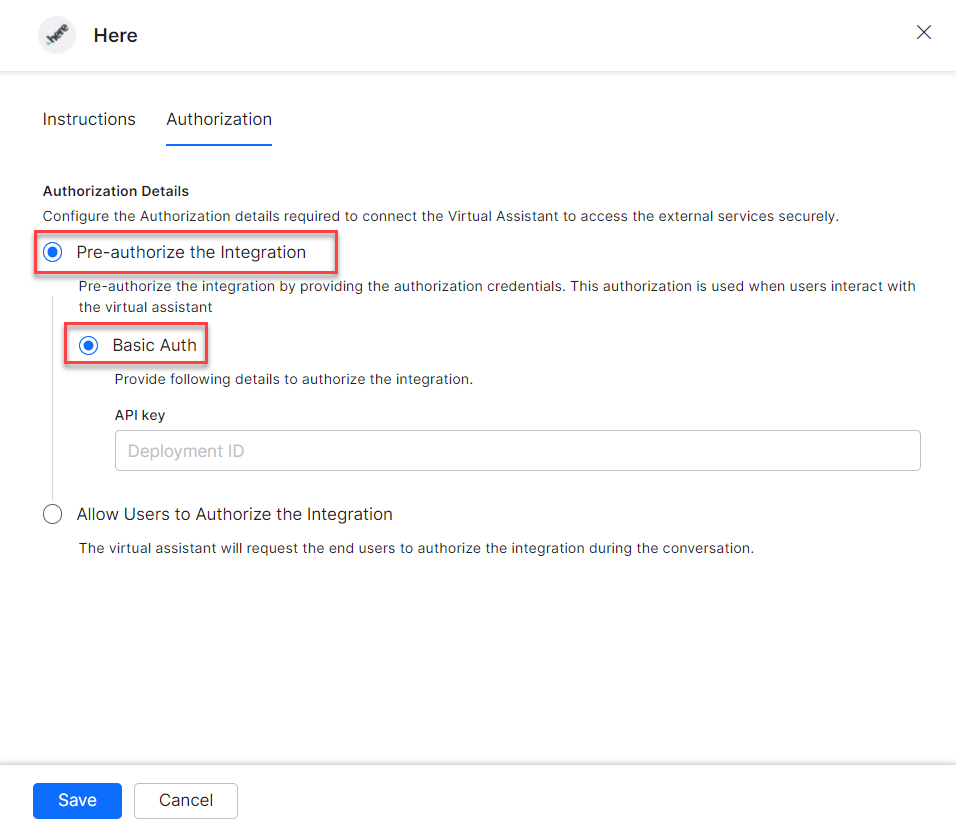Click the Here title text
956x824 pixels.
point(116,35)
